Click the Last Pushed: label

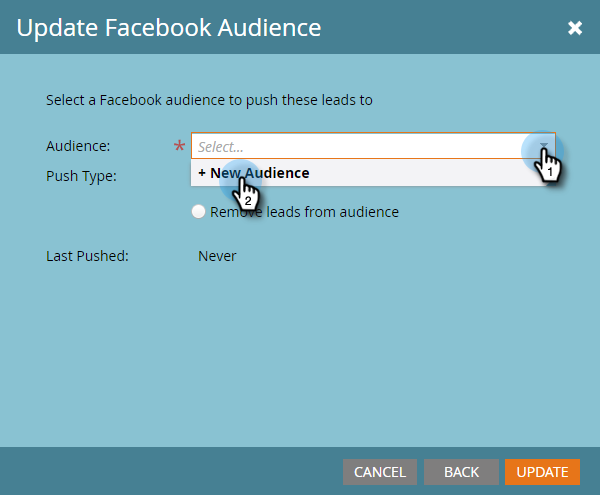click(x=87, y=256)
